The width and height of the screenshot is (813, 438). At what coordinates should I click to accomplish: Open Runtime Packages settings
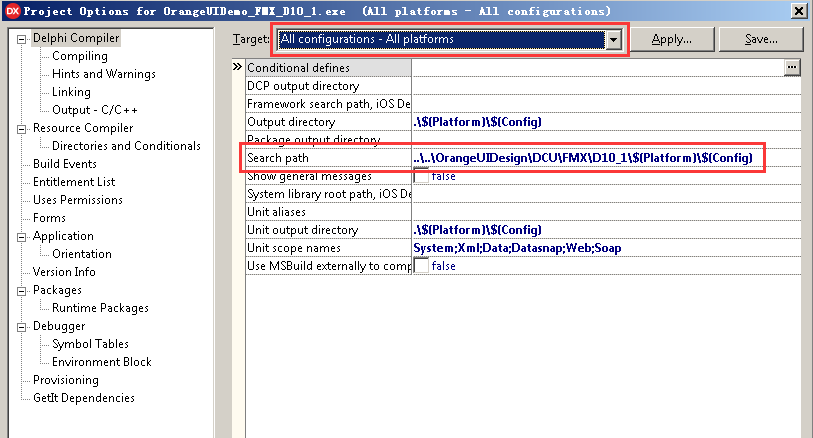tap(100, 308)
